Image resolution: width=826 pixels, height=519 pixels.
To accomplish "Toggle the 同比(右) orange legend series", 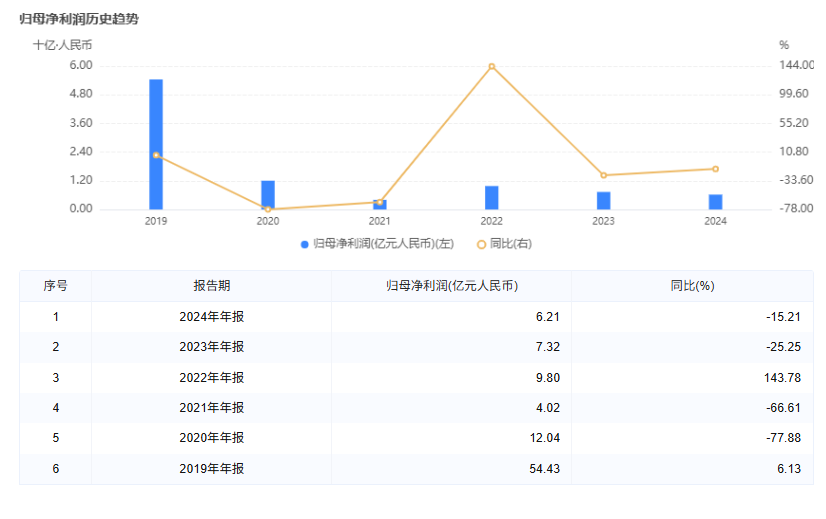I will pyautogui.click(x=504, y=244).
